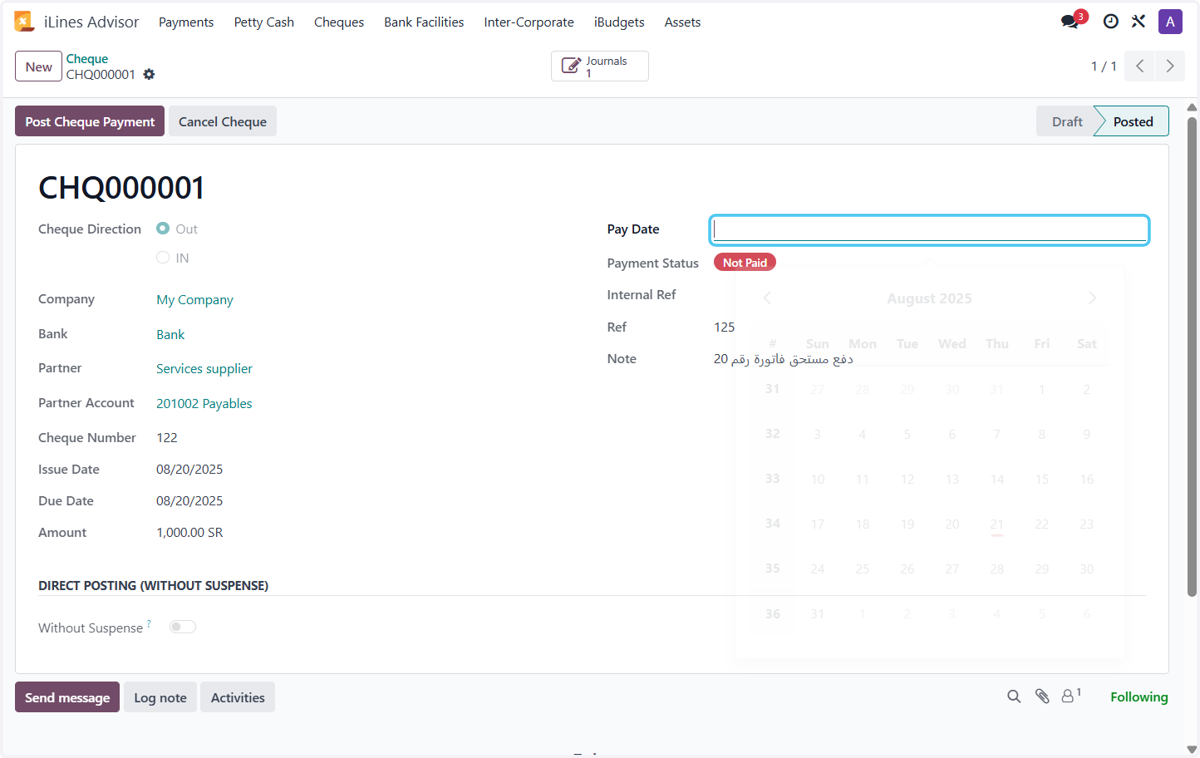Click the Issue Date value 08/20/2025

(x=189, y=469)
